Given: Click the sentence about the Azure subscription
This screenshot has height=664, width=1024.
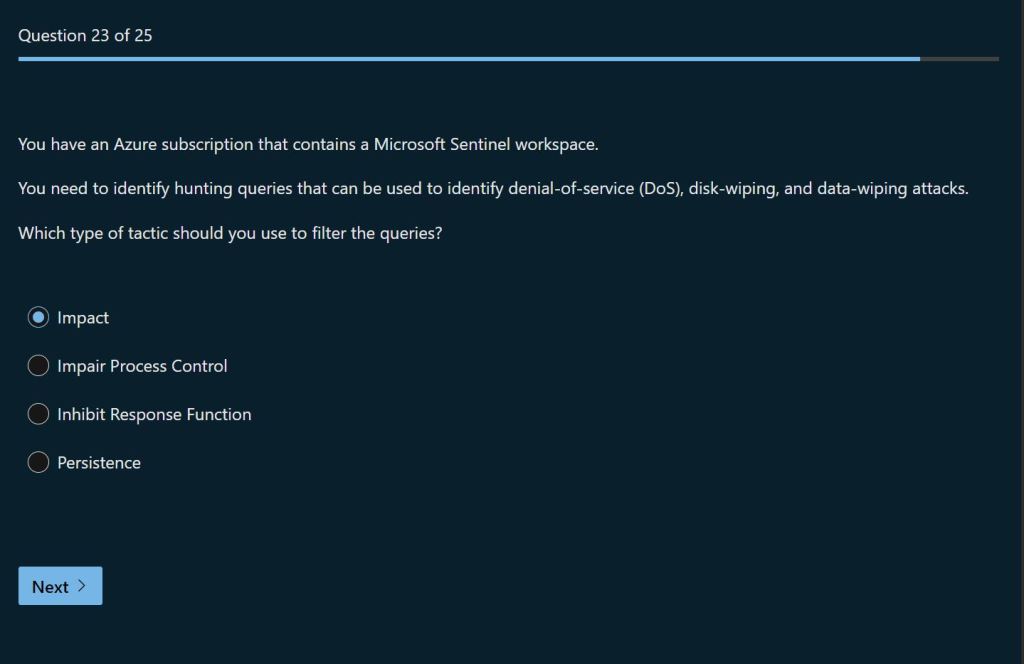Looking at the screenshot, I should click(x=308, y=144).
